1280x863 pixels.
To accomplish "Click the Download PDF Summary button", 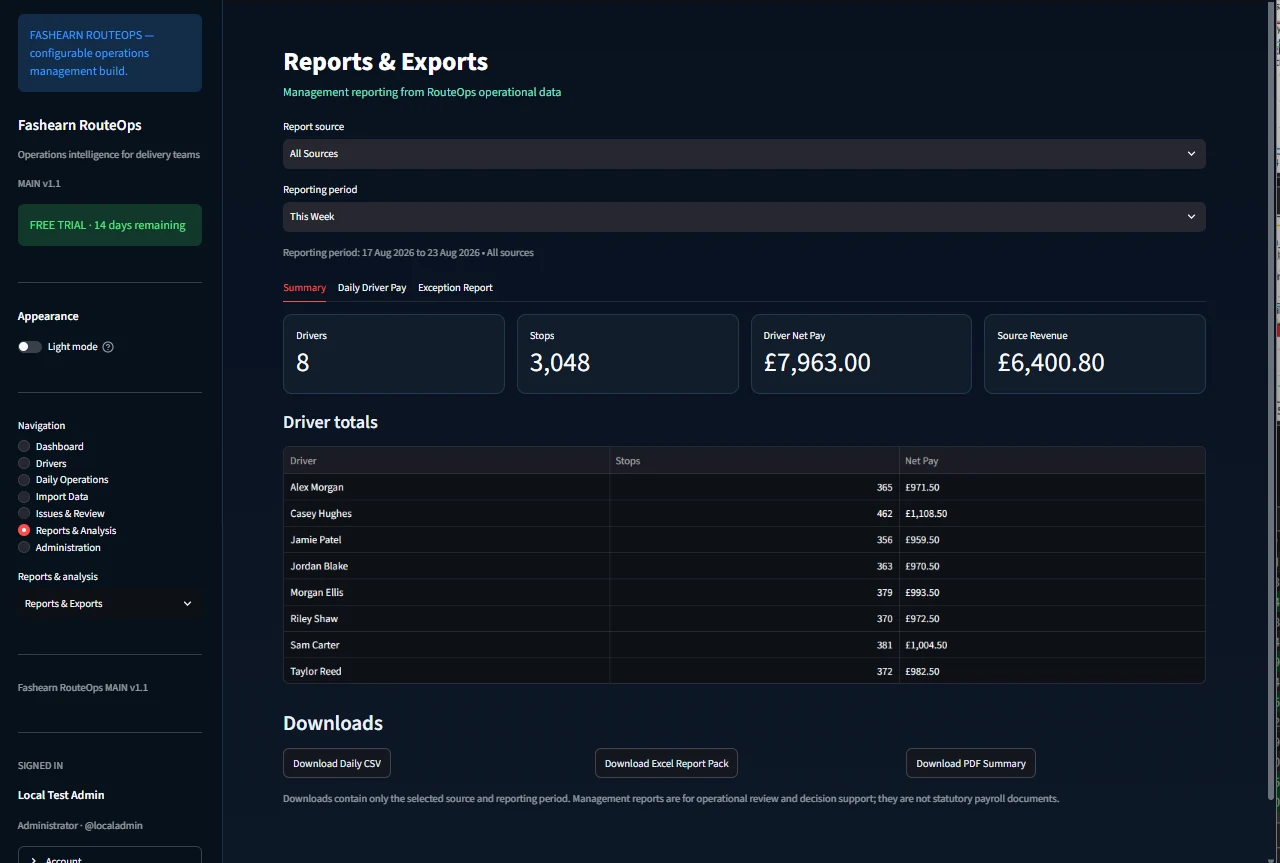I will pos(971,763).
